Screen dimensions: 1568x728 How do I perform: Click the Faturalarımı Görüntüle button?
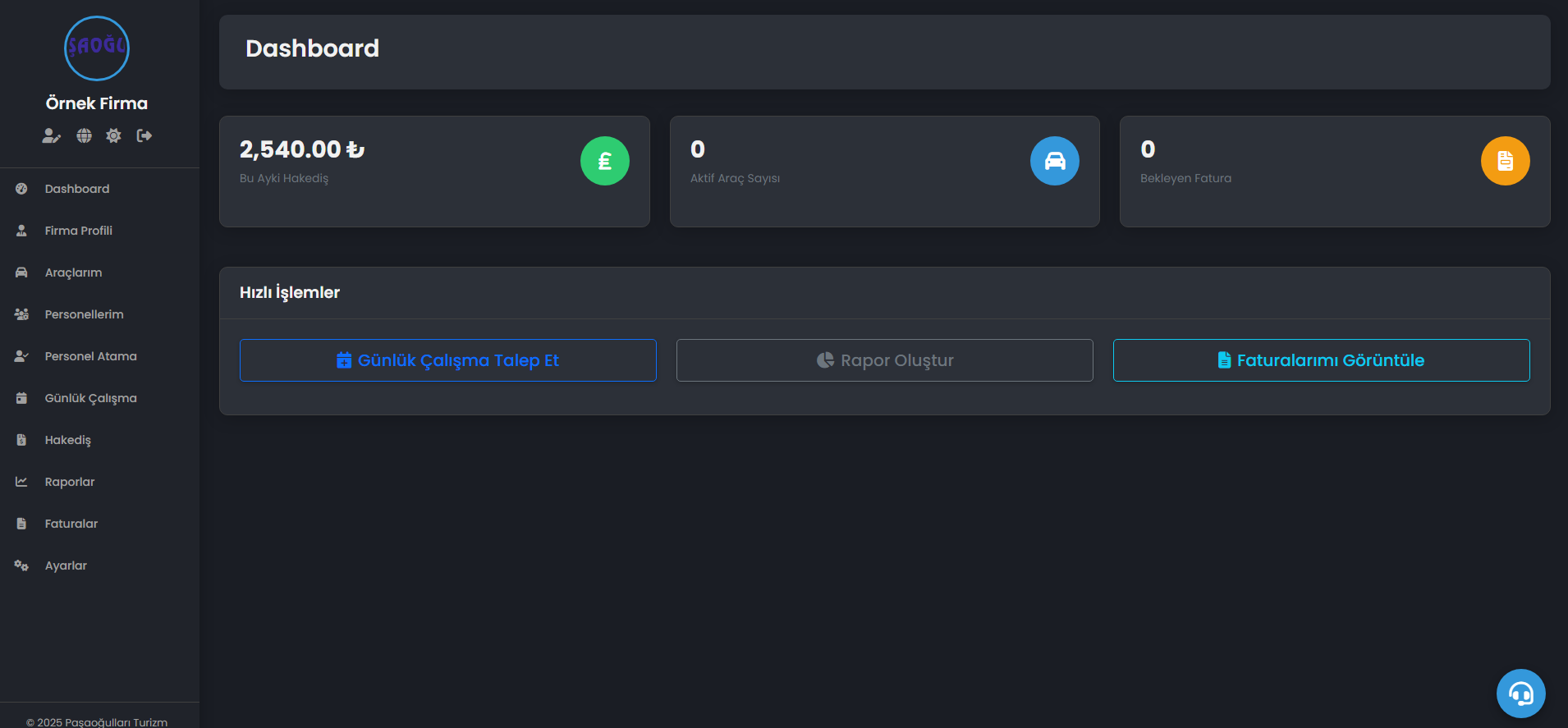[x=1322, y=360]
